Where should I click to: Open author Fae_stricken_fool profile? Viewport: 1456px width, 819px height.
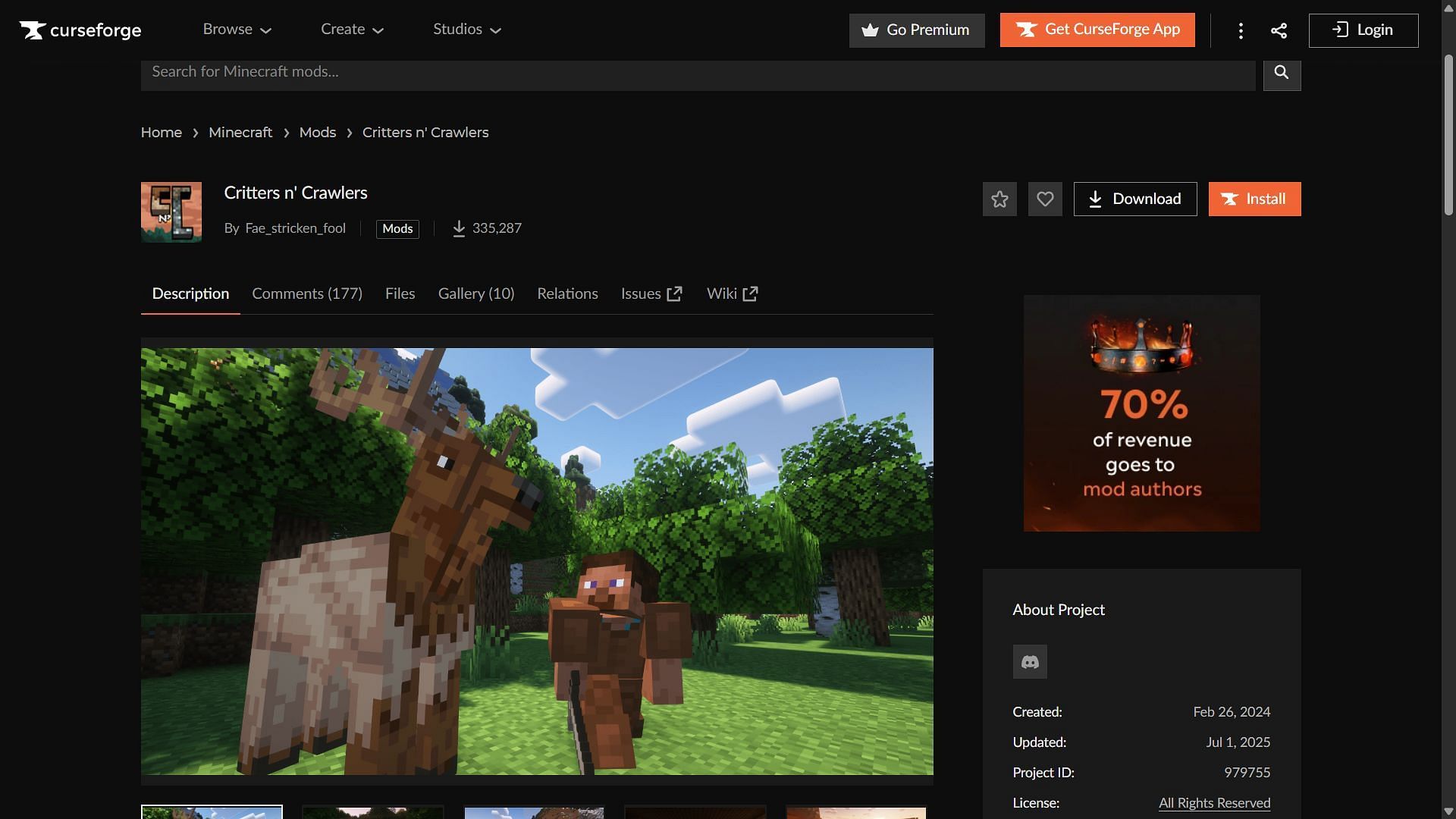(x=295, y=228)
